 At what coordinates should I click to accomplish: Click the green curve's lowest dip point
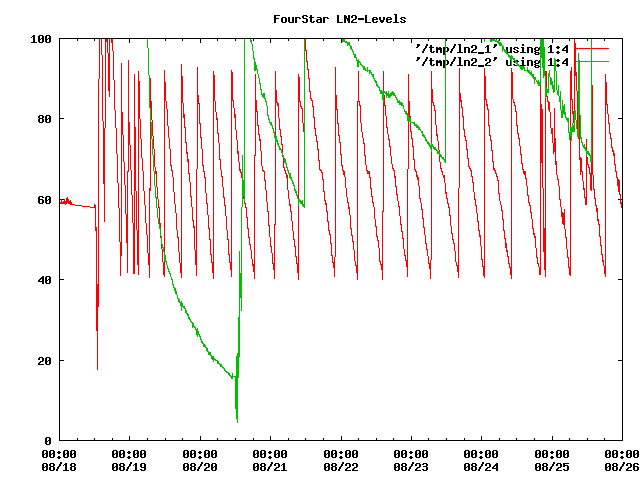237,420
